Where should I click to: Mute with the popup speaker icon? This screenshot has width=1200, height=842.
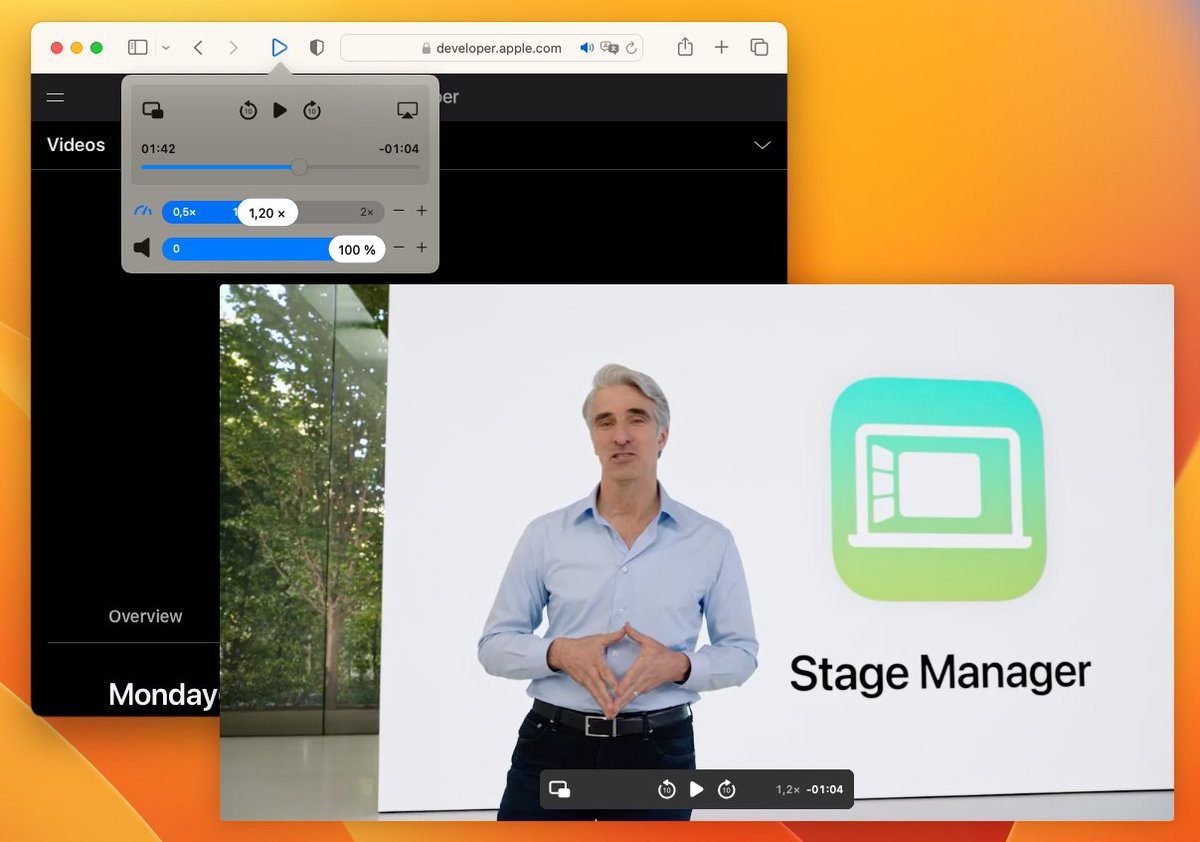tap(142, 248)
